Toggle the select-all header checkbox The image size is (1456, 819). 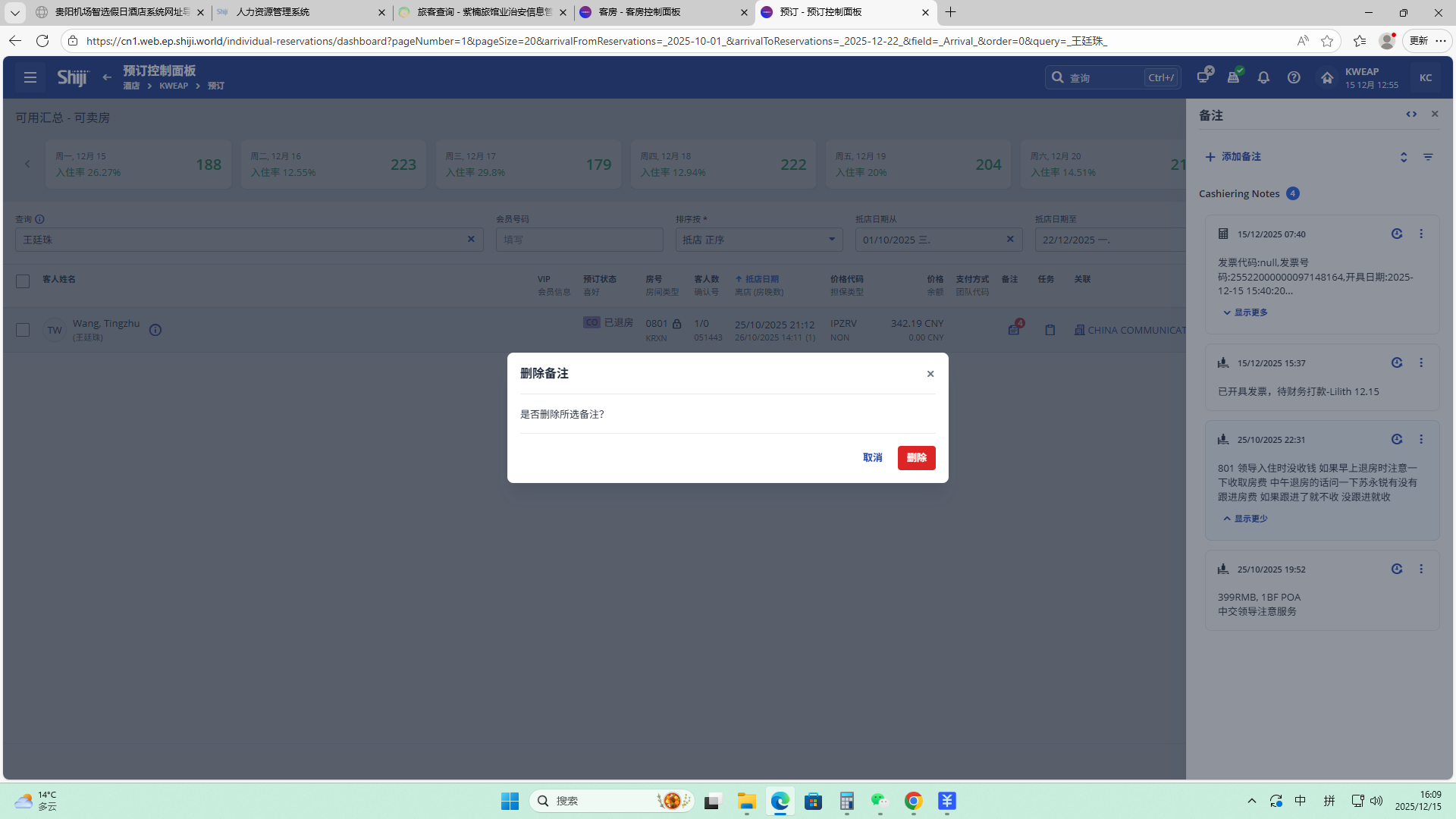[23, 281]
